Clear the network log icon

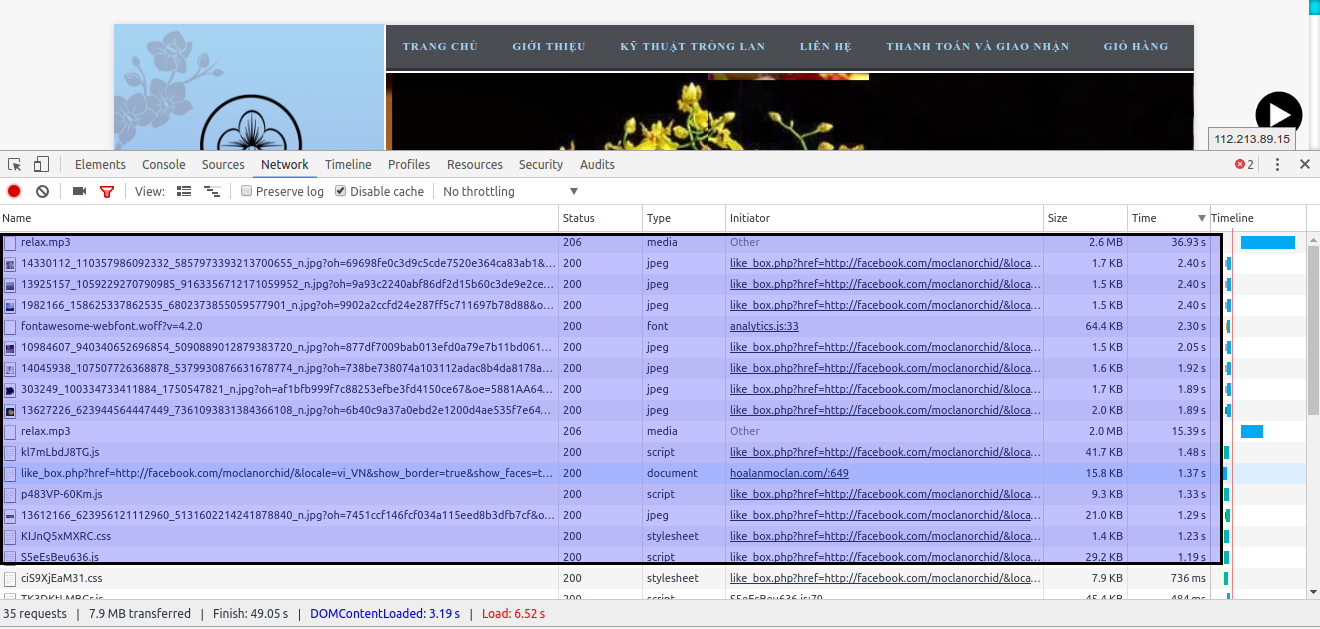click(42, 191)
